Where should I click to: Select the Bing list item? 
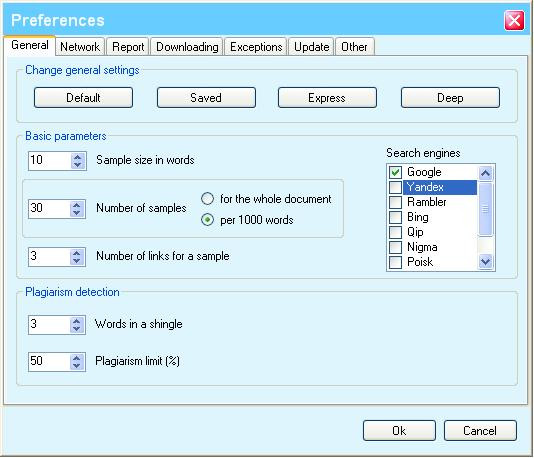click(418, 217)
